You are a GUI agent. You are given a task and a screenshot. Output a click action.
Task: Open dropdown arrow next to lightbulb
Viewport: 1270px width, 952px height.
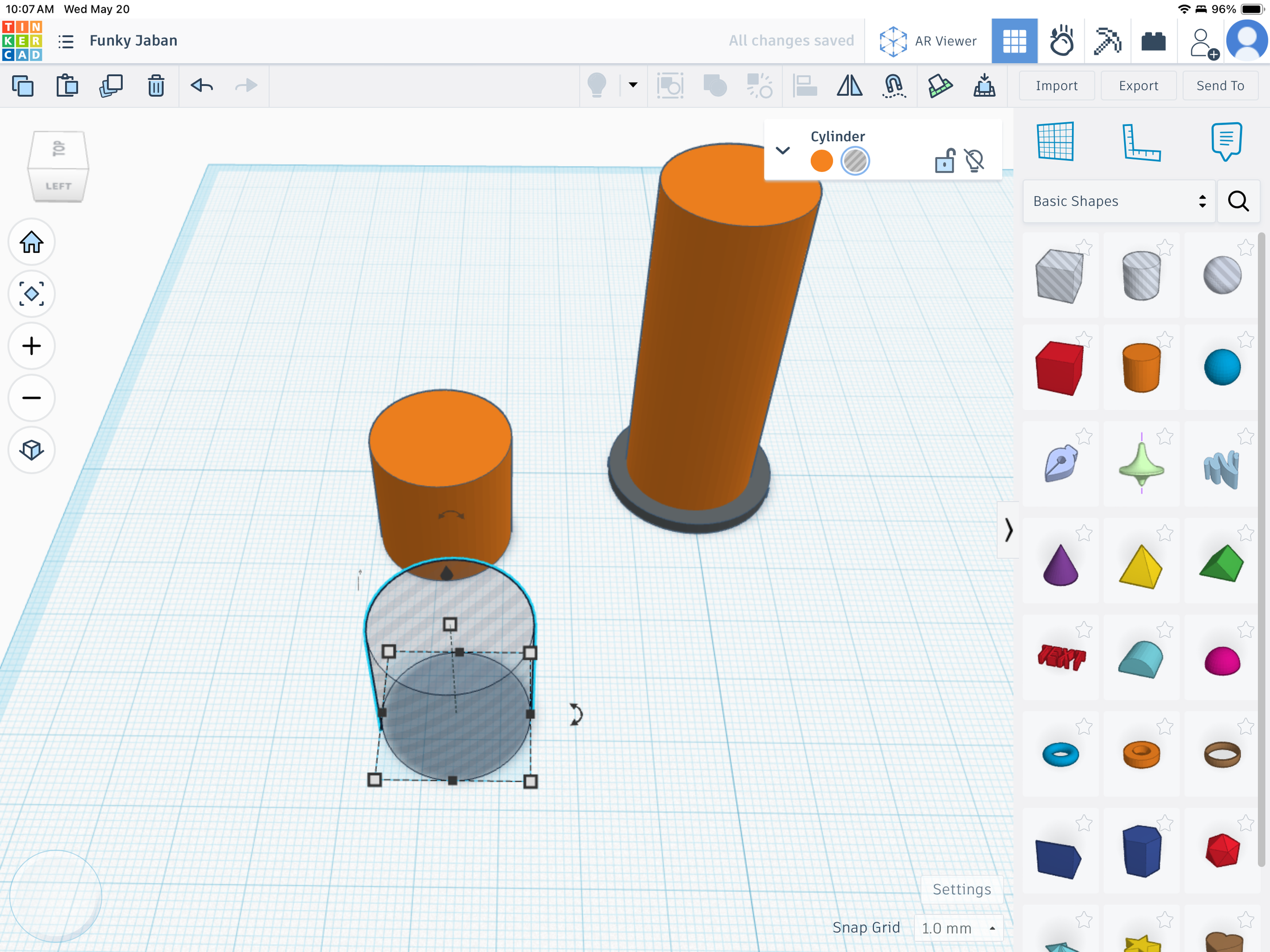coord(633,85)
